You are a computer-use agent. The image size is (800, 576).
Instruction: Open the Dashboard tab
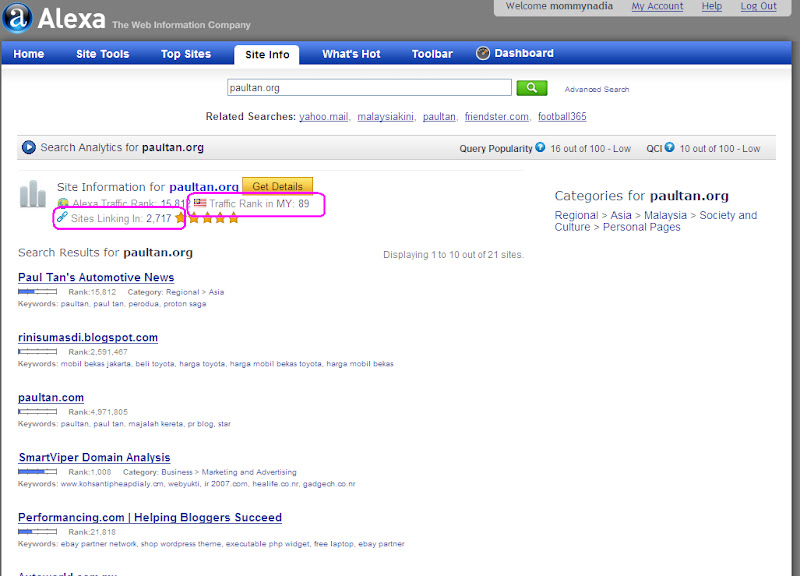click(x=523, y=53)
